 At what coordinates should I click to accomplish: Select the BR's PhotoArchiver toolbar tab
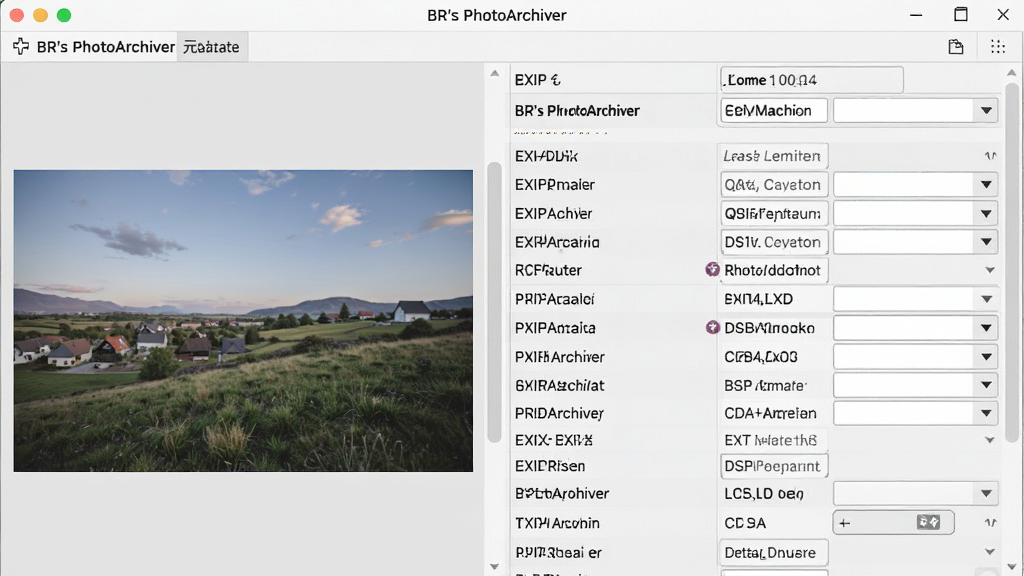click(94, 47)
